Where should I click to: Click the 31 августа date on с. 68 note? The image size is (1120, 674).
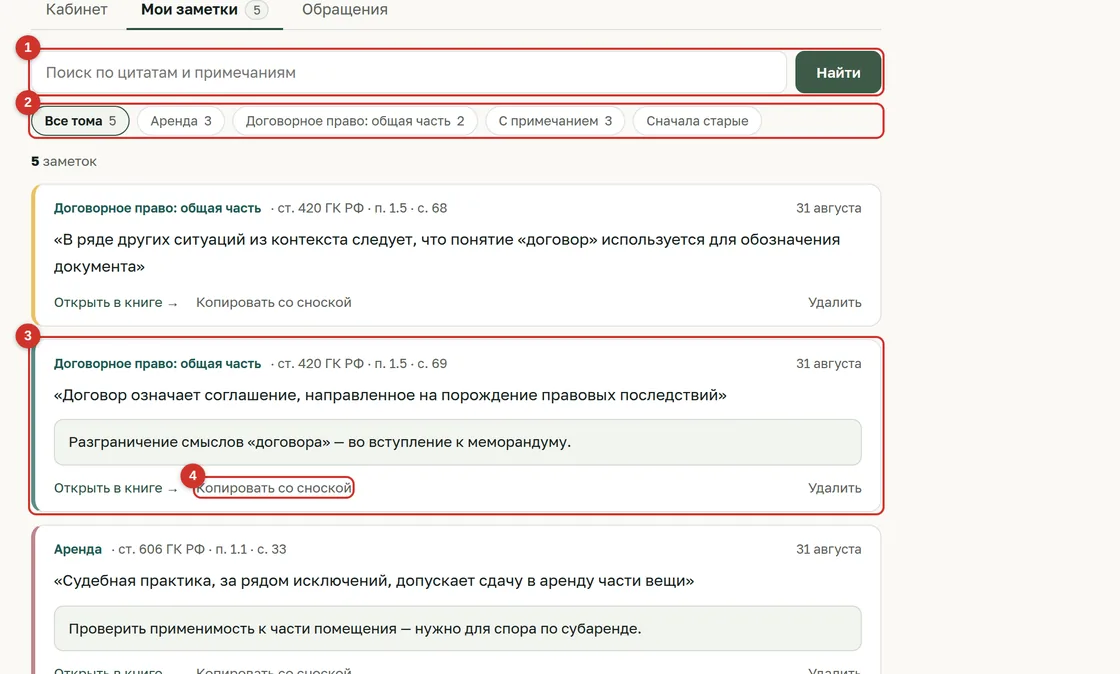829,208
